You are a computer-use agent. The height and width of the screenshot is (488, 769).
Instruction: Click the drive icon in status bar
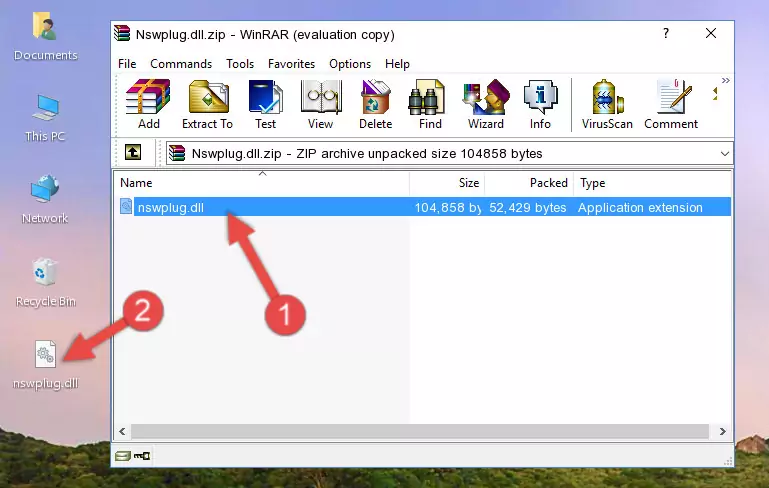(x=123, y=456)
